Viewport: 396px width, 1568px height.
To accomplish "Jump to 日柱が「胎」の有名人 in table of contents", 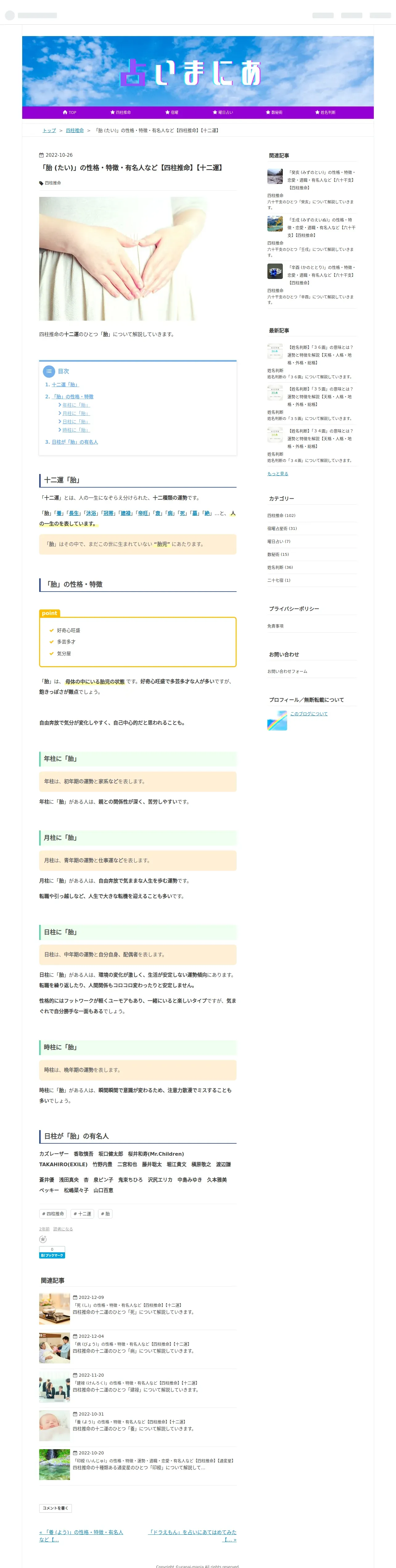I will coord(75,442).
